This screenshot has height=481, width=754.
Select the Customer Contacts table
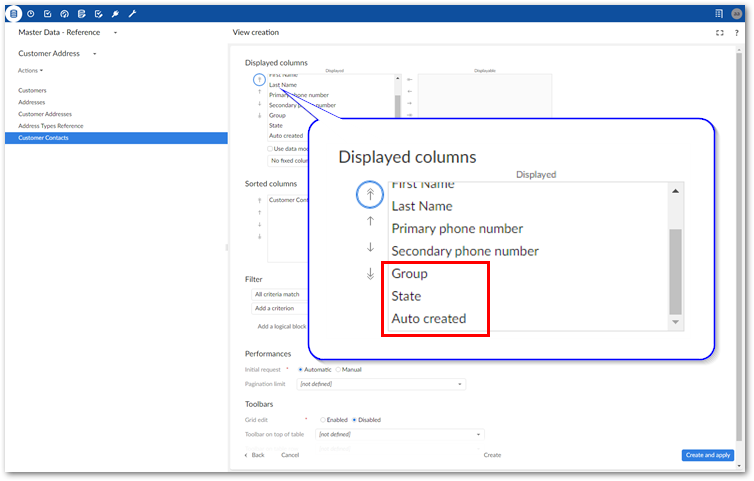coord(116,138)
